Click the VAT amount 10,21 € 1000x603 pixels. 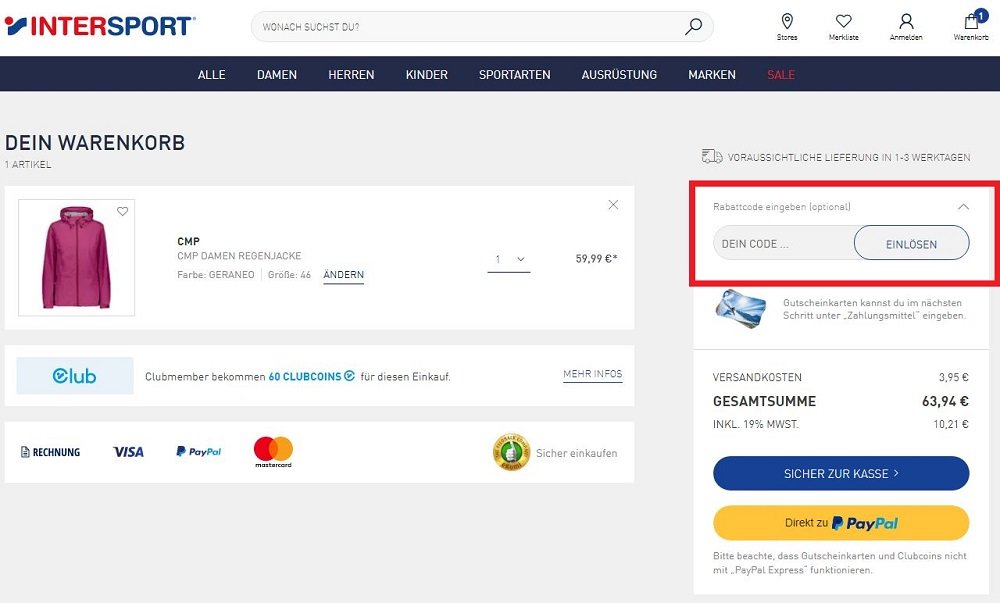pyautogui.click(x=951, y=424)
